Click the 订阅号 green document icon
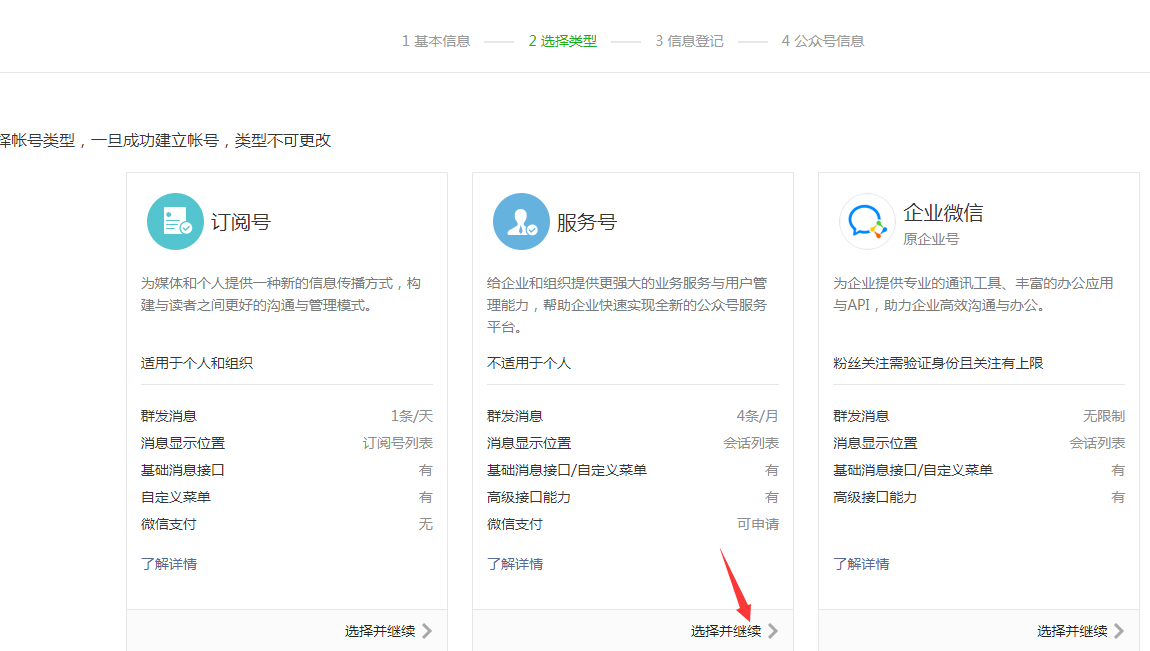Viewport: 1150px width, 651px height. click(175, 222)
